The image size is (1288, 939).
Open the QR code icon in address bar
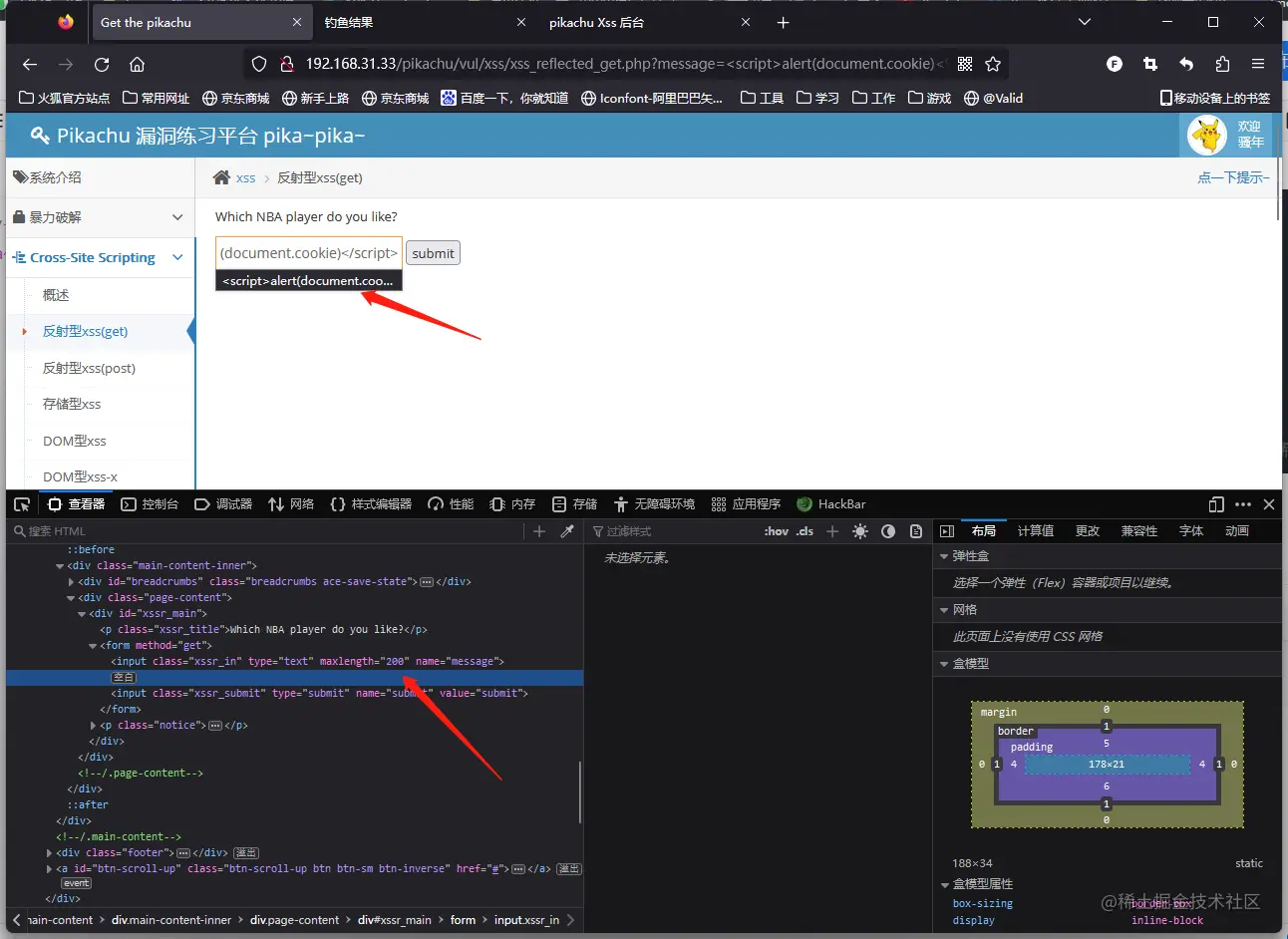click(x=965, y=64)
